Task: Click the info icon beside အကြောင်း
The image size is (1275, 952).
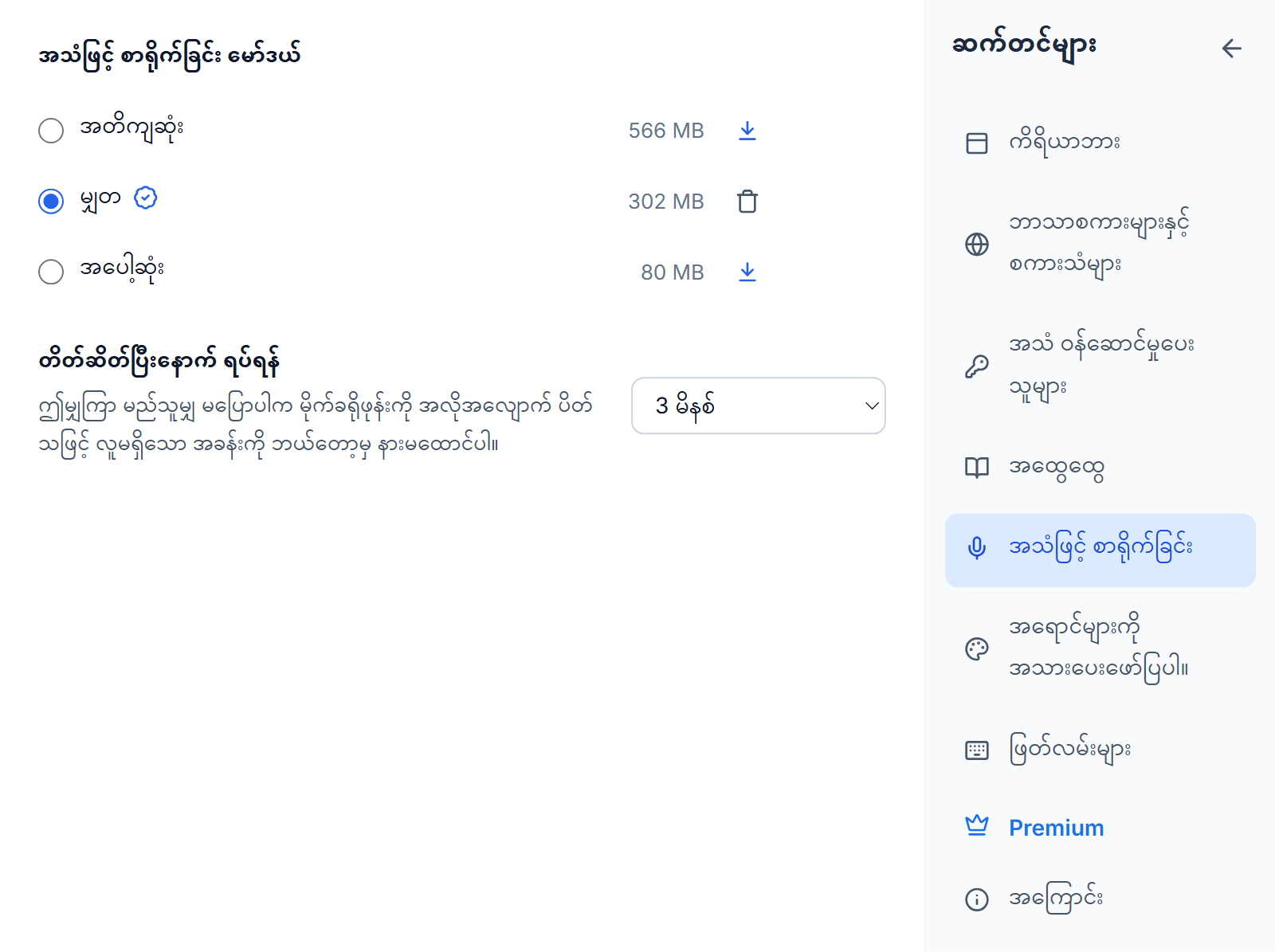Action: [x=976, y=899]
